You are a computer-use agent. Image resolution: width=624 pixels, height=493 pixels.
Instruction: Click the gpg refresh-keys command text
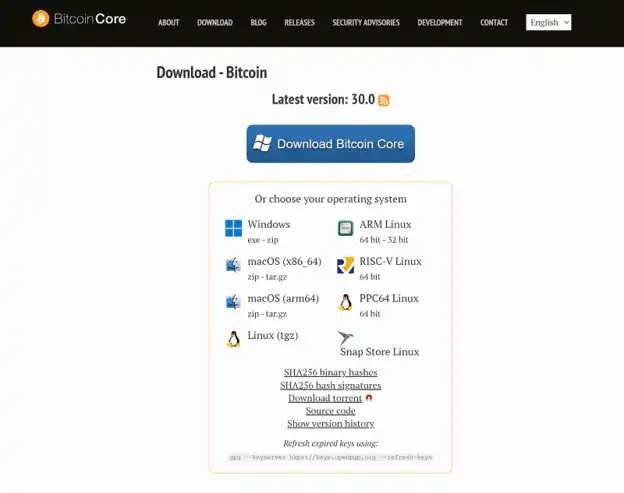[x=330, y=457]
